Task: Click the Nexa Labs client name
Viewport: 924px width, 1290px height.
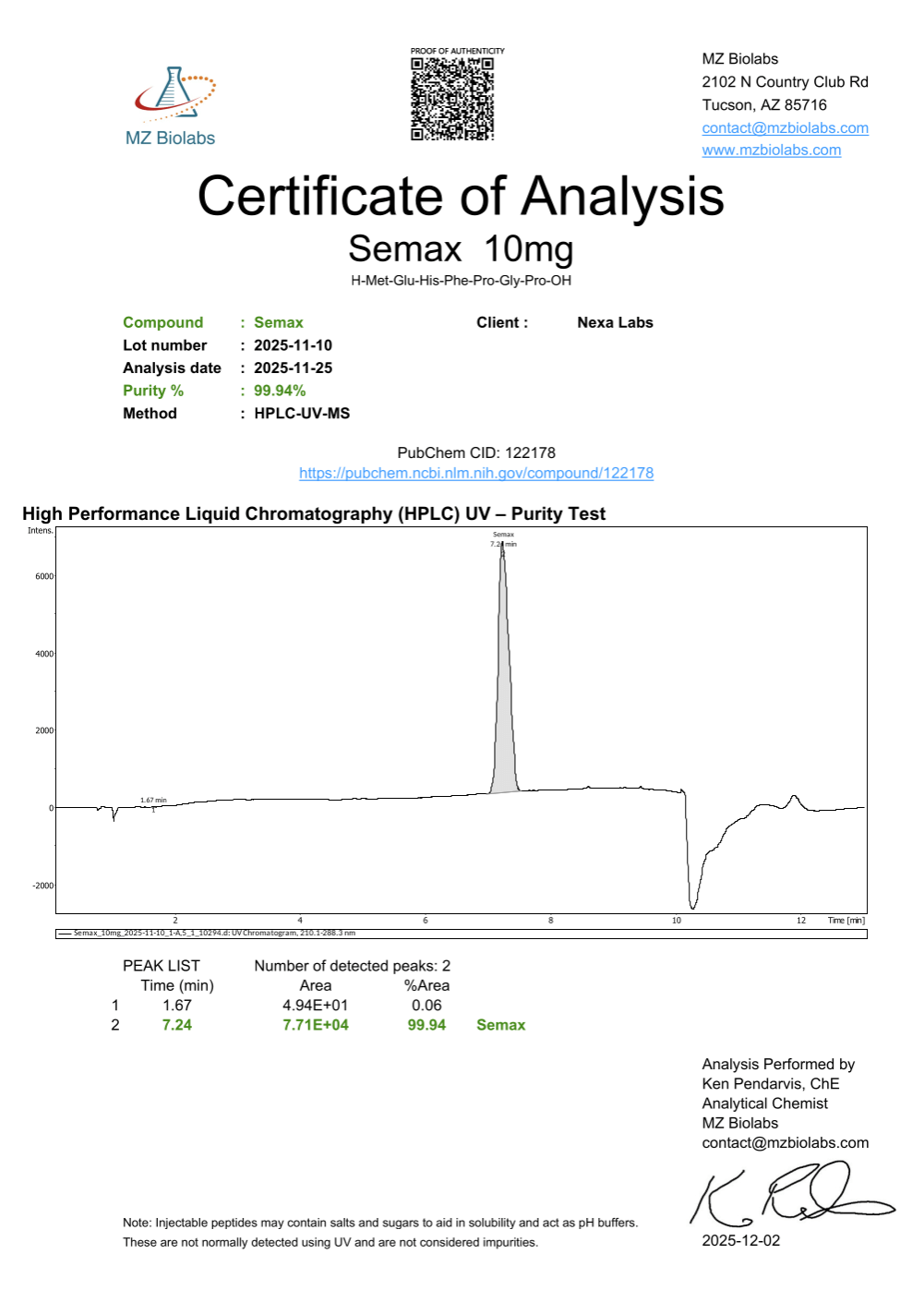Action: [615, 323]
